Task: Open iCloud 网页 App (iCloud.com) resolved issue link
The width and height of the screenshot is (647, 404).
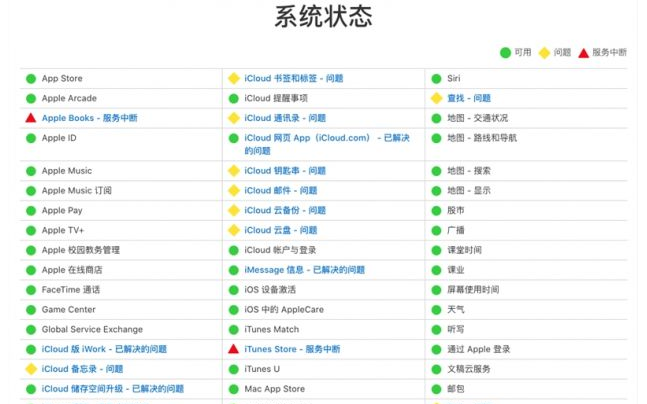Action: point(327,144)
